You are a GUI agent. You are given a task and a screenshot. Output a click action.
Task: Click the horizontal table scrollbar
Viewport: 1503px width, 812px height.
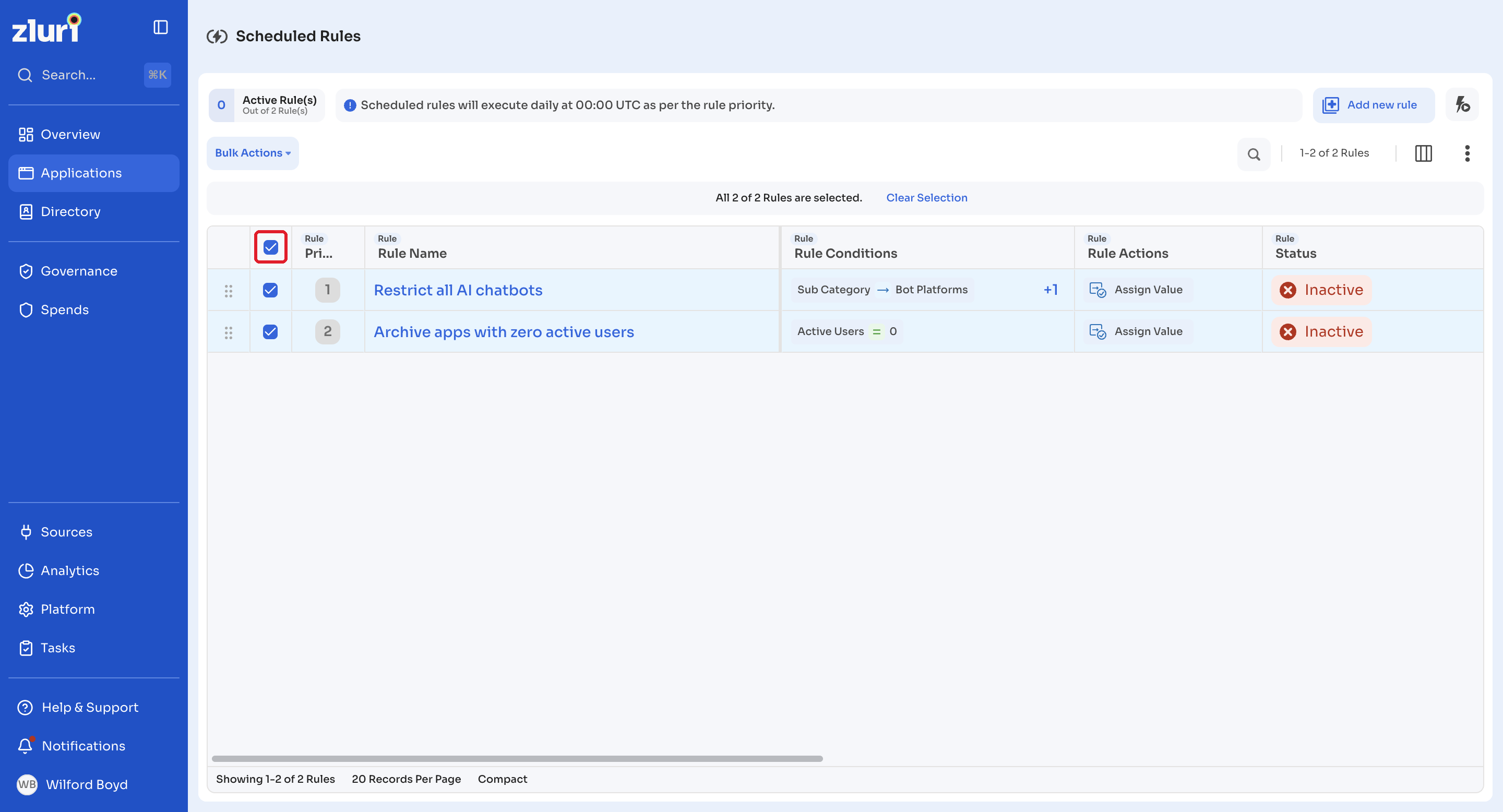(517, 758)
